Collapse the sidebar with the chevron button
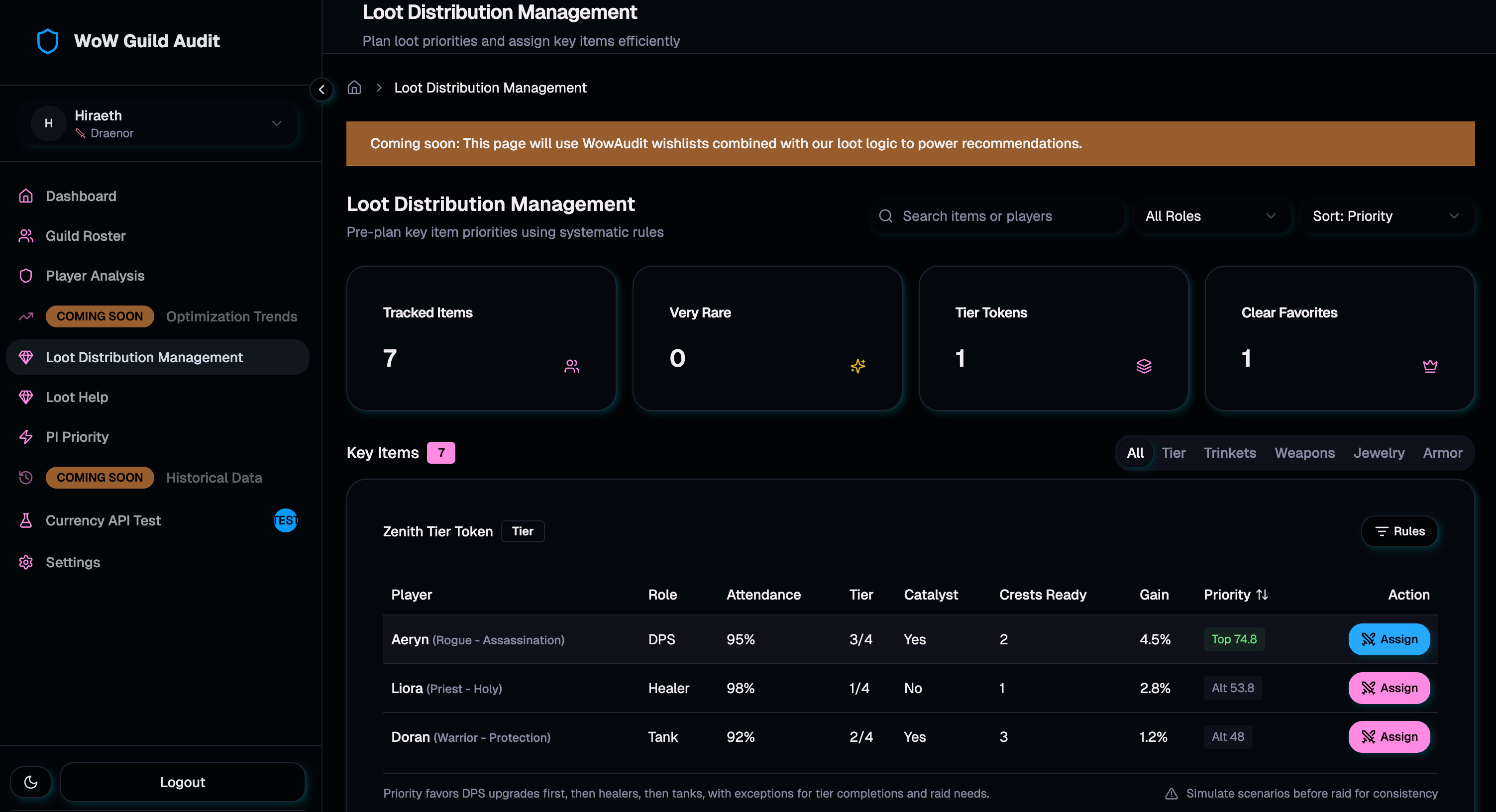Screen dimensions: 1496x812 [321, 90]
